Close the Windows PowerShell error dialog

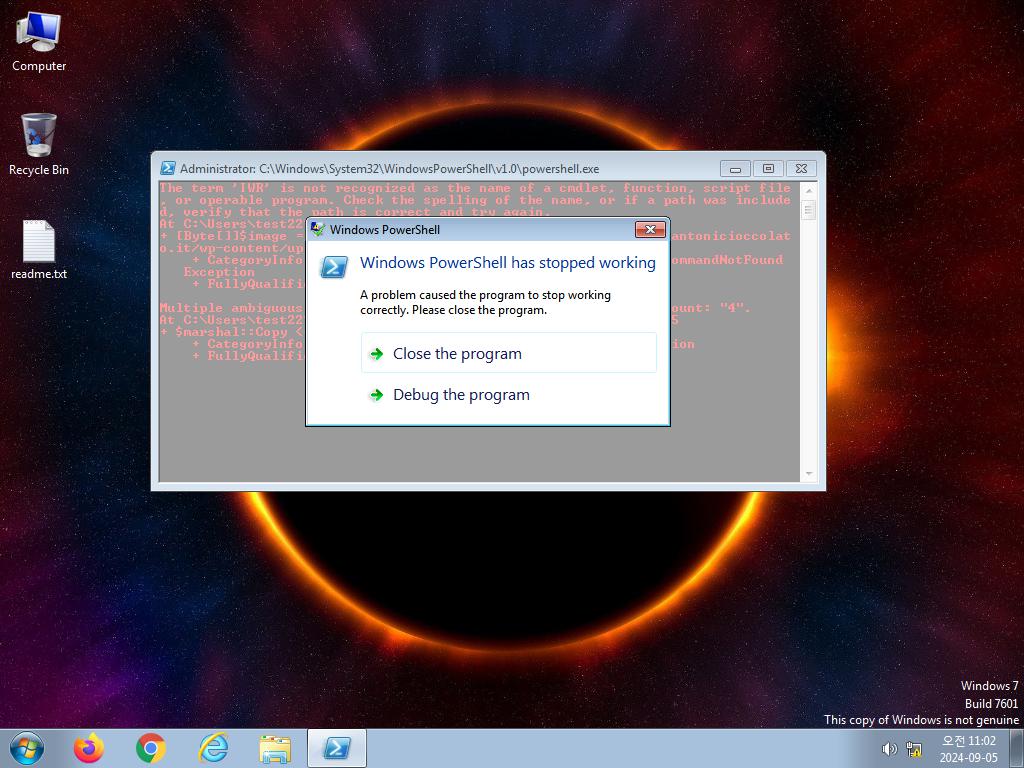[x=650, y=229]
